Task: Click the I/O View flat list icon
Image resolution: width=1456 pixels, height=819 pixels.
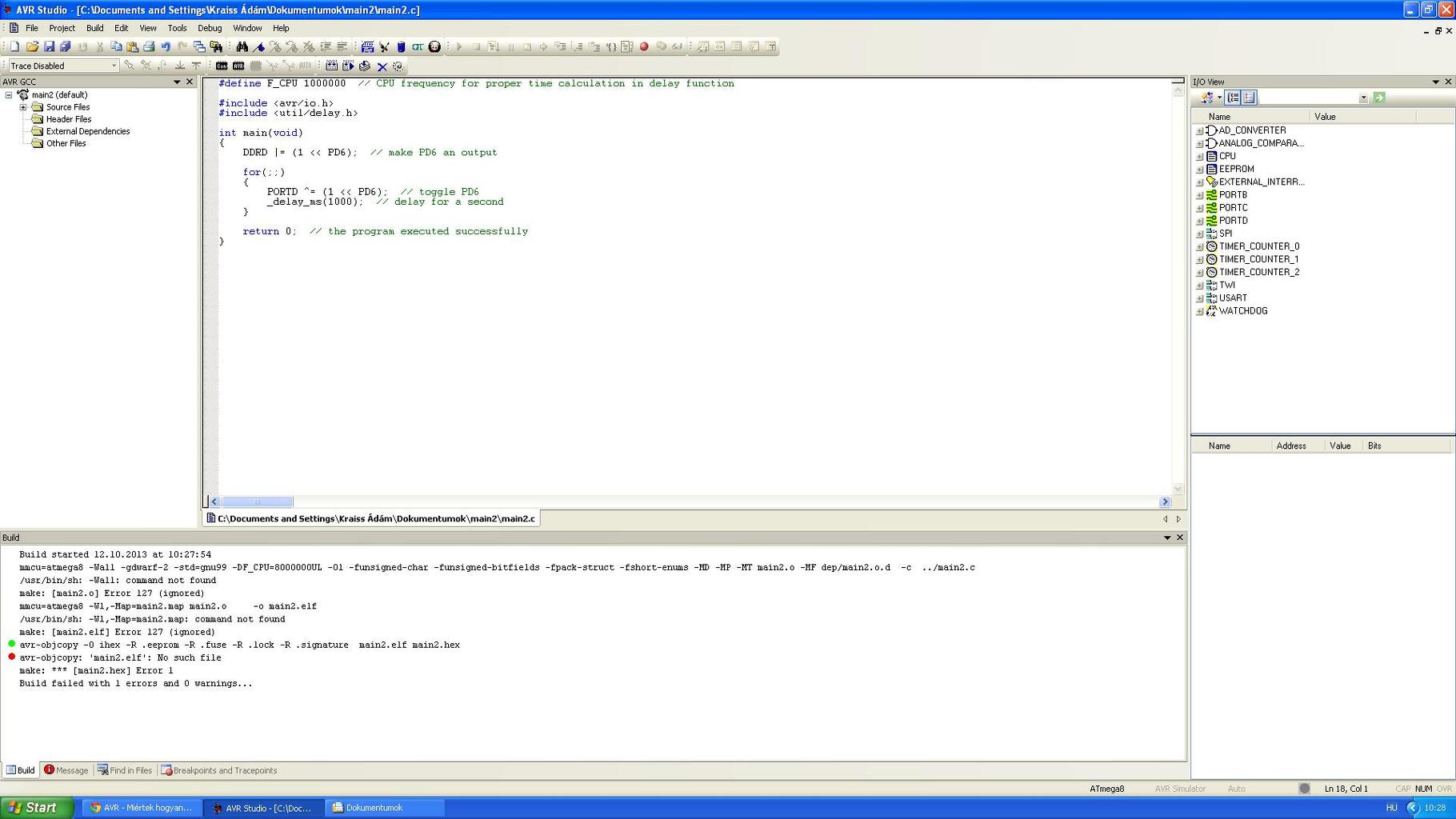Action: pyautogui.click(x=1249, y=98)
